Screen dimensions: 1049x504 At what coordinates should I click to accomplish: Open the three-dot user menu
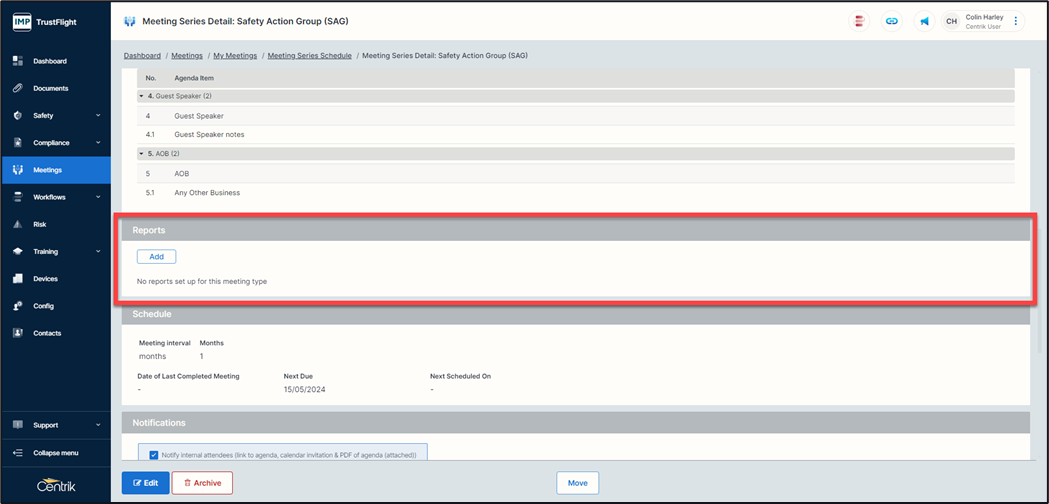coord(1016,21)
